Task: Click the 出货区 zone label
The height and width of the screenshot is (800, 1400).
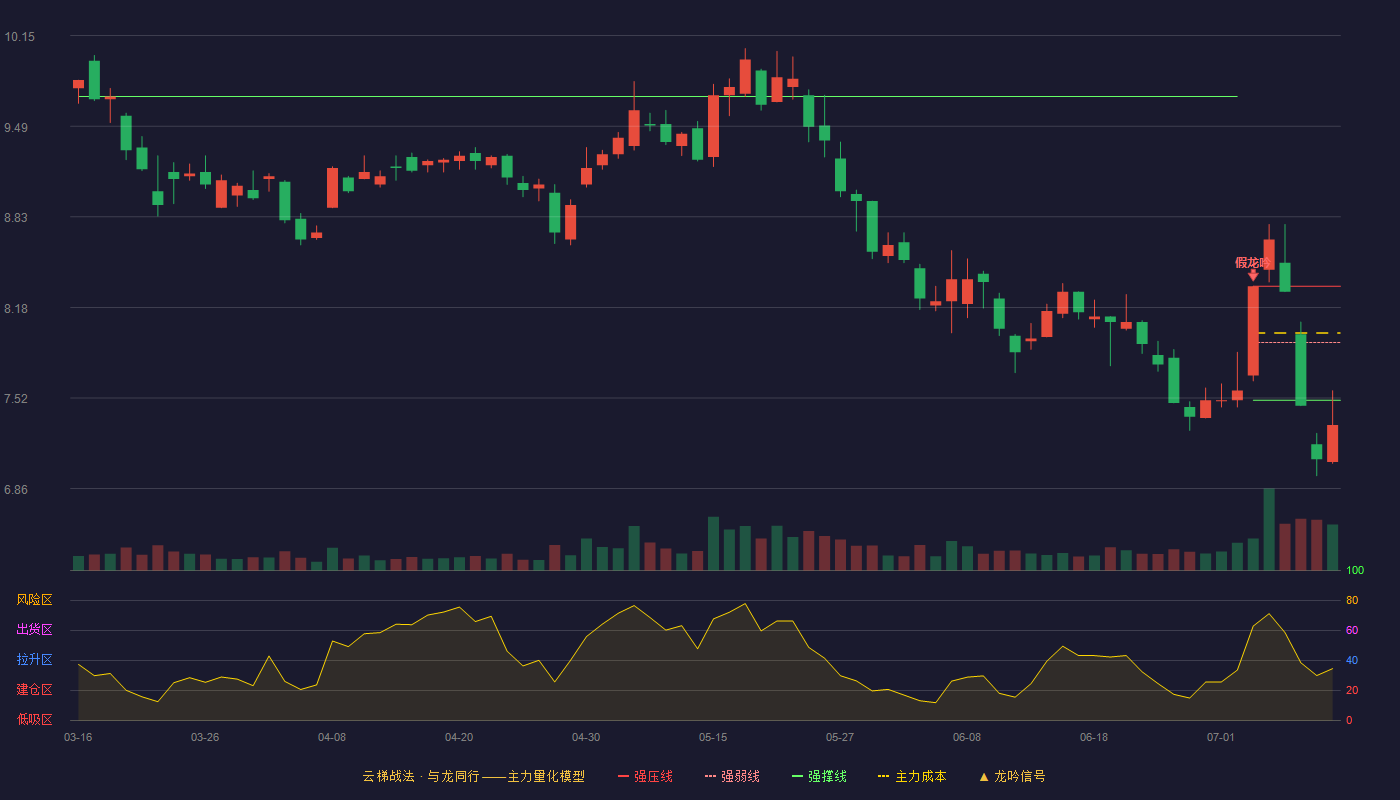Action: pos(34,630)
